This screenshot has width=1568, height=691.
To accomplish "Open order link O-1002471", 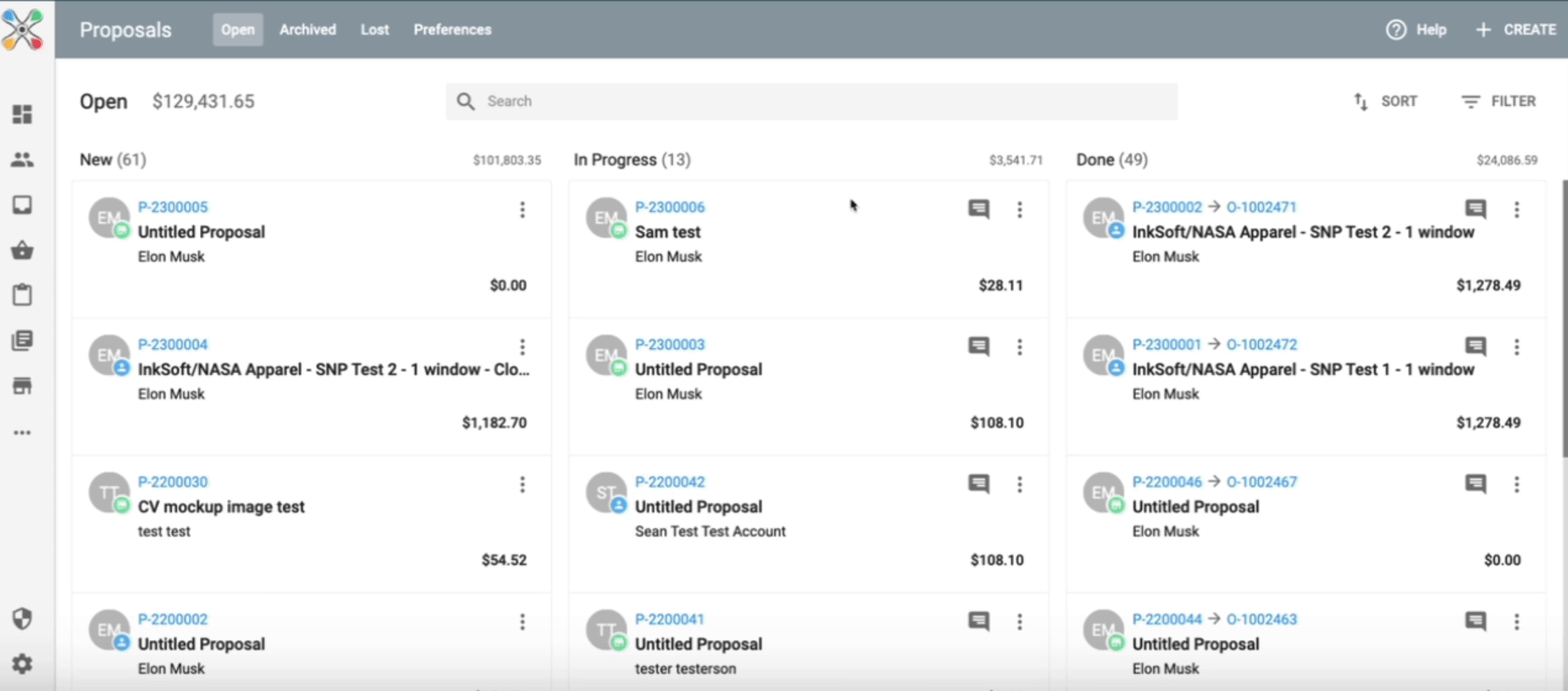I will tap(1261, 207).
